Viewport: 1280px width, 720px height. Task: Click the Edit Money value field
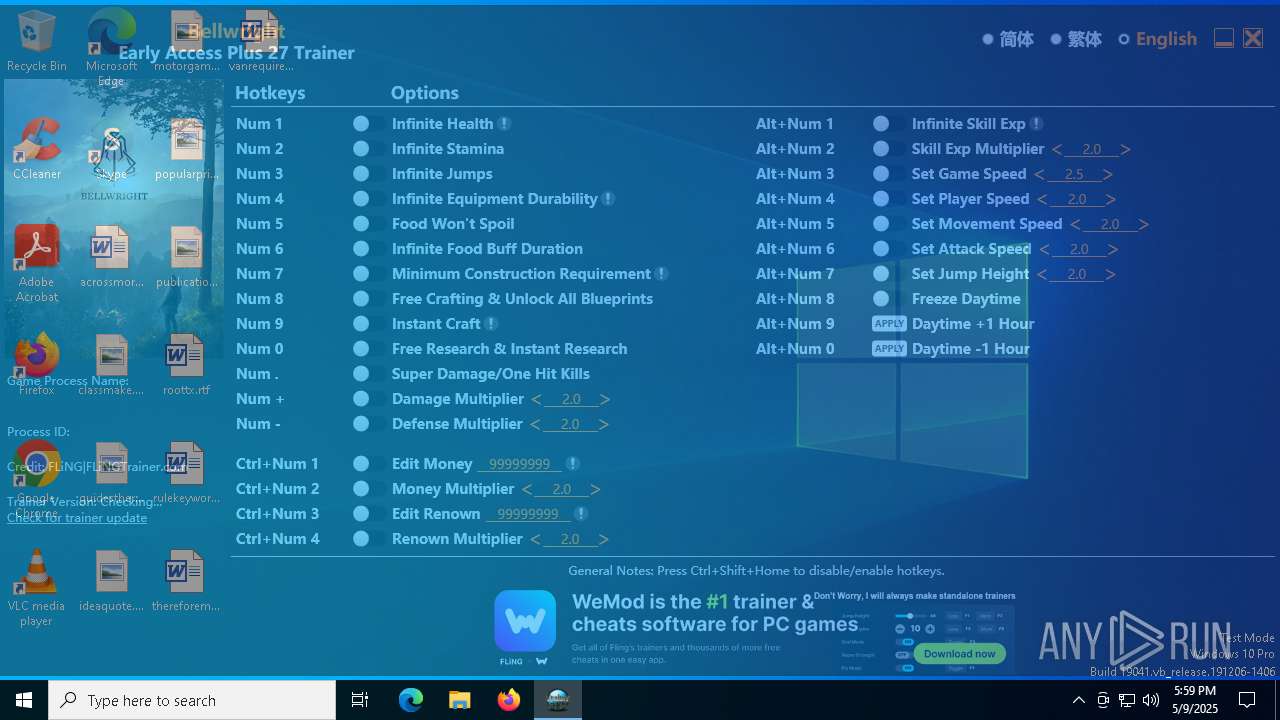[519, 464]
